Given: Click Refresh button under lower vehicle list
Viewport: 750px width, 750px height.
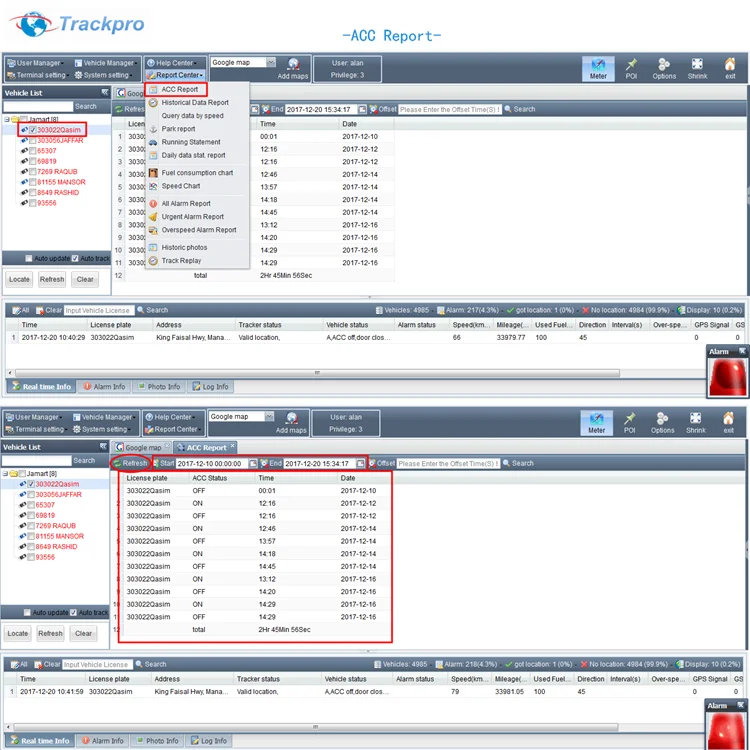Looking at the screenshot, I should pyautogui.click(x=50, y=633).
